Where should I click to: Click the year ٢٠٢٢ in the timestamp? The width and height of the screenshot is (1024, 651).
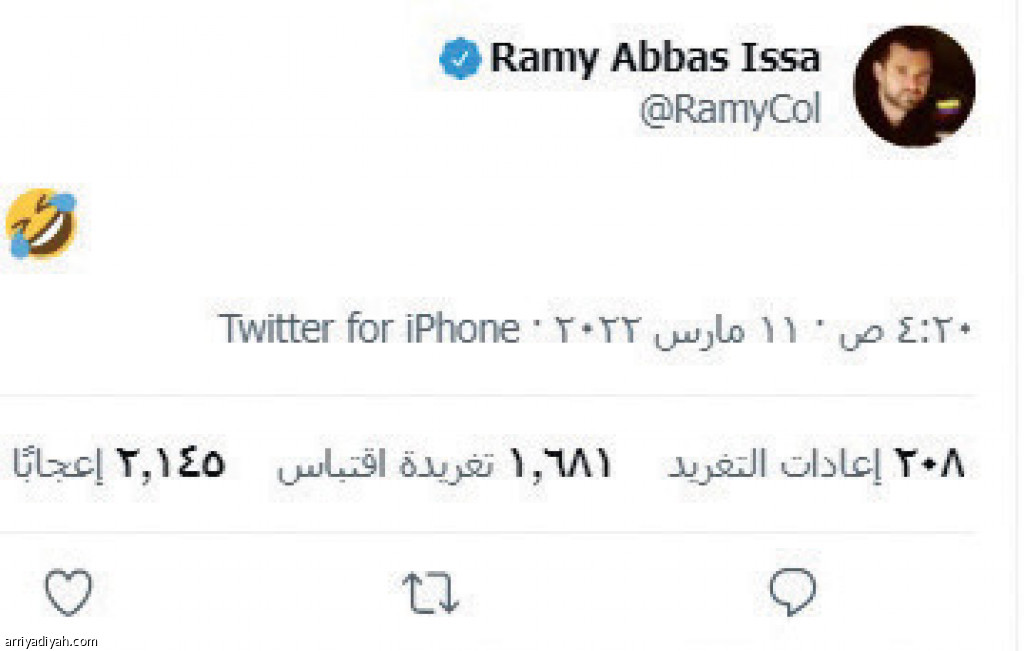[x=595, y=330]
